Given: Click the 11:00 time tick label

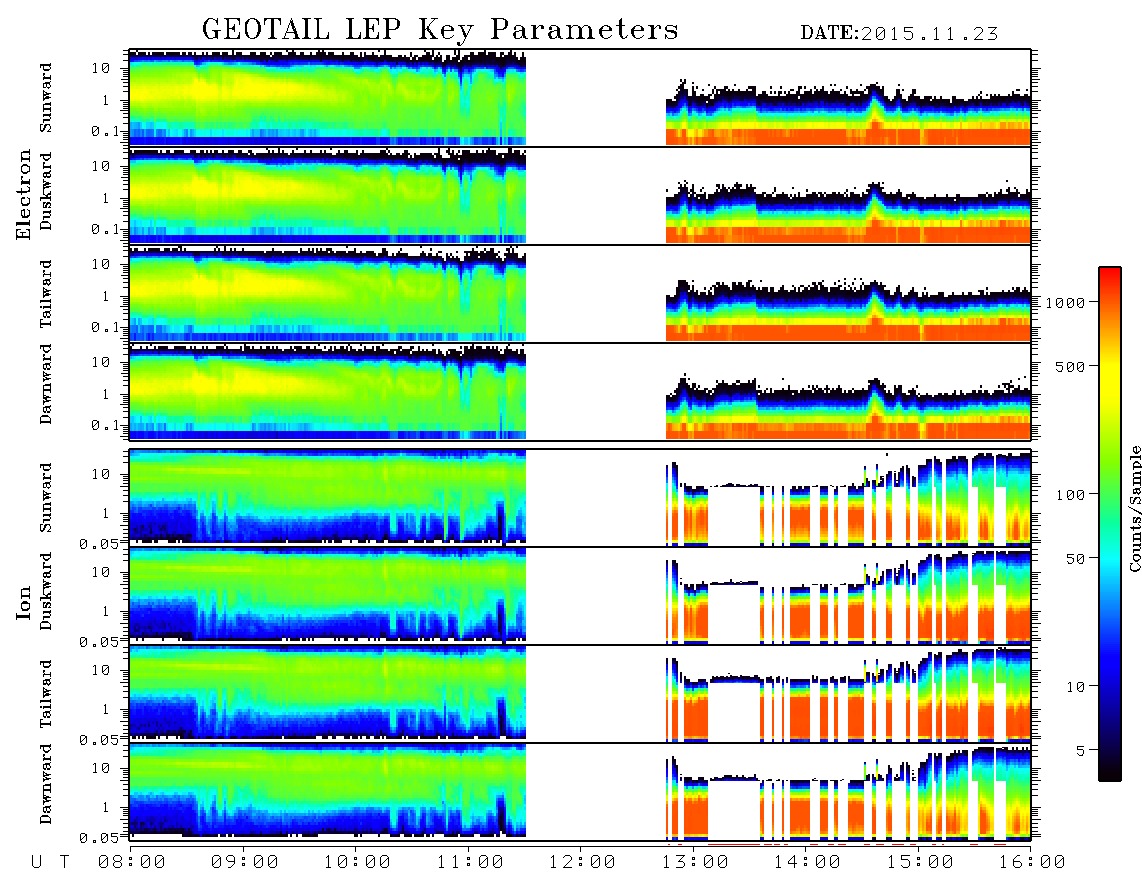Looking at the screenshot, I should [x=470, y=863].
